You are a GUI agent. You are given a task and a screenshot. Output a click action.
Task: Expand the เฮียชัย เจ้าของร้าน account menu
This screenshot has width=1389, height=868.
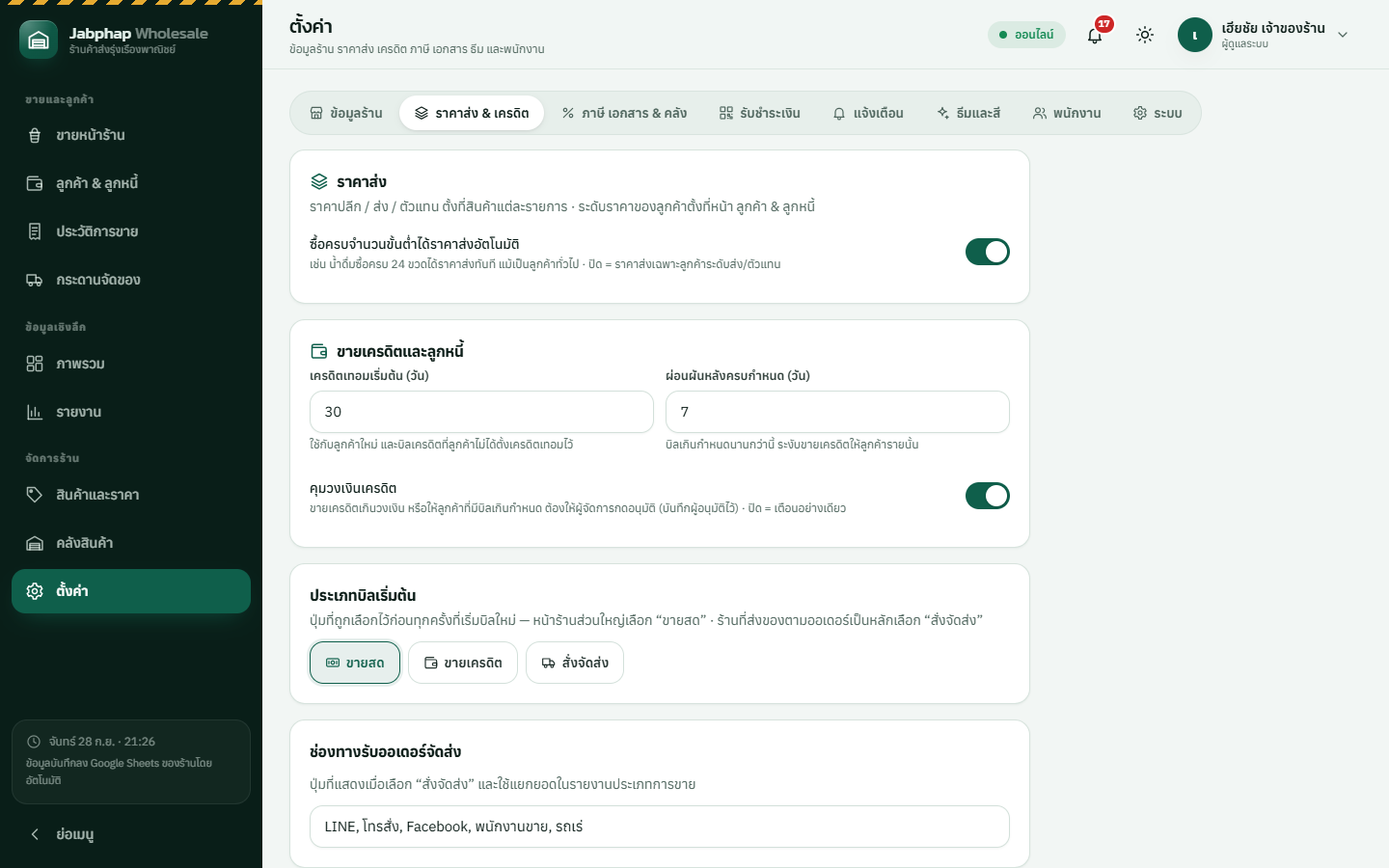pyautogui.click(x=1264, y=35)
